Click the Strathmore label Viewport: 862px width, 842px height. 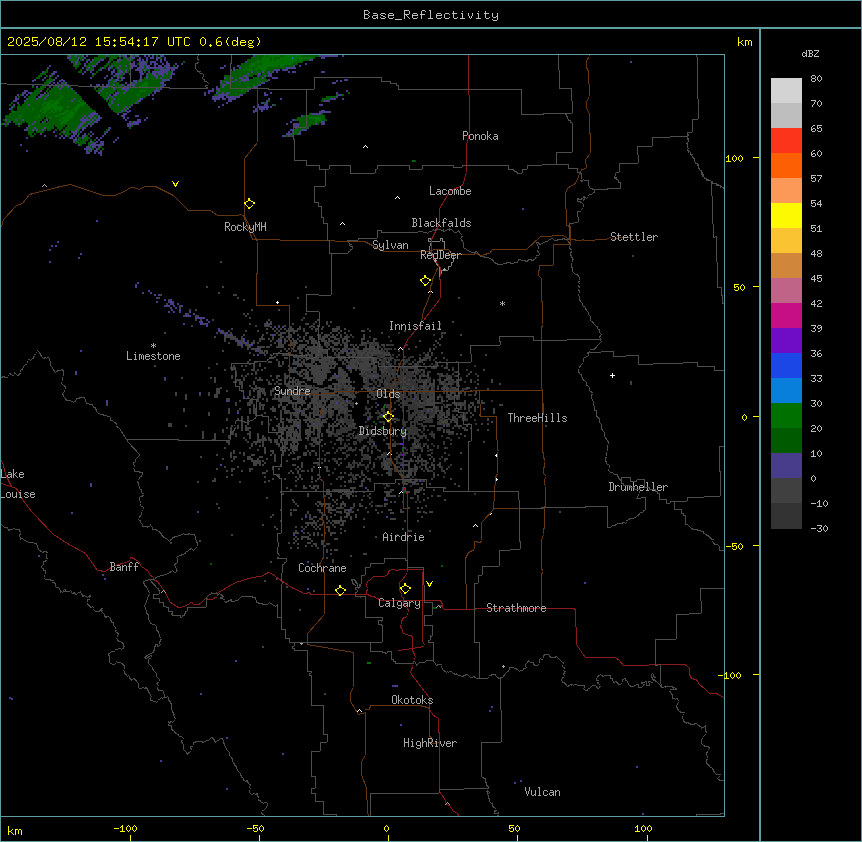(x=516, y=608)
